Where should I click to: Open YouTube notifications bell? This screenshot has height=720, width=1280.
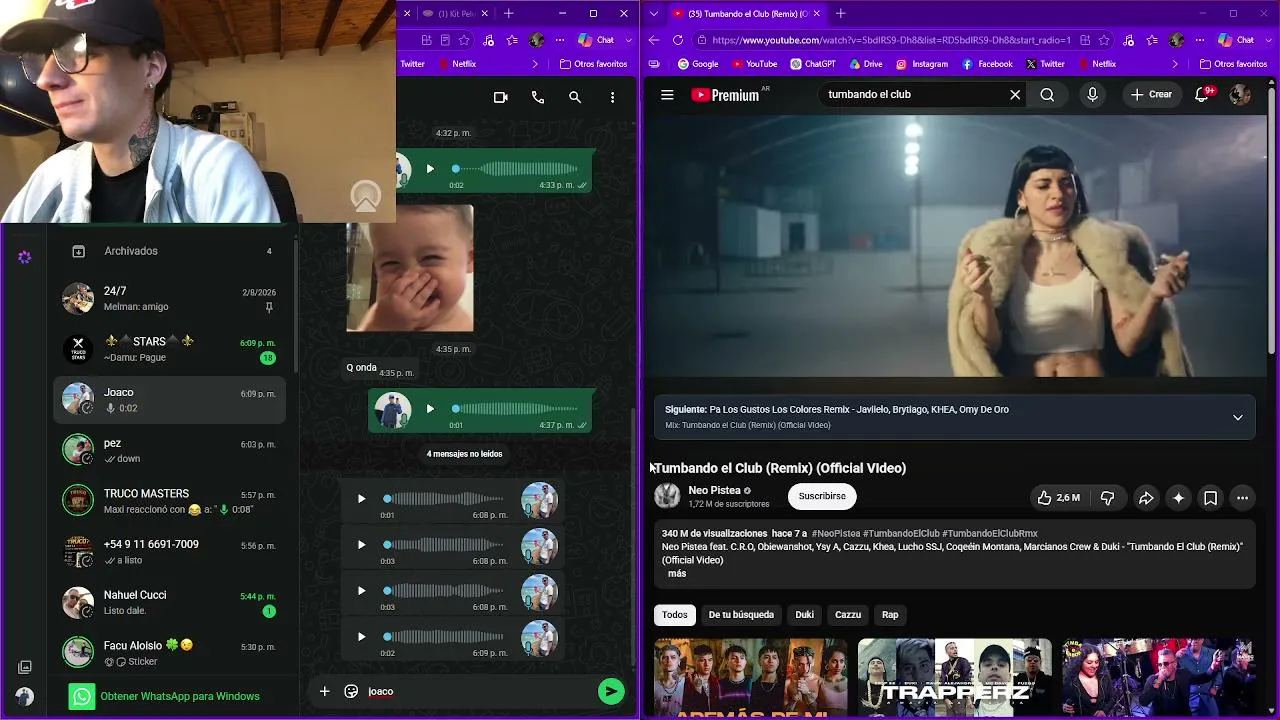(1203, 95)
